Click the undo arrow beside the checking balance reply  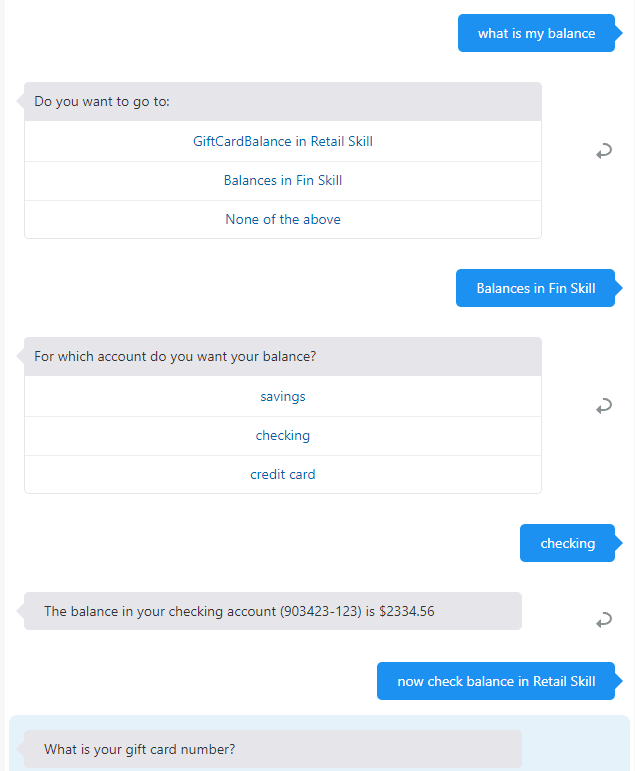click(x=603, y=620)
